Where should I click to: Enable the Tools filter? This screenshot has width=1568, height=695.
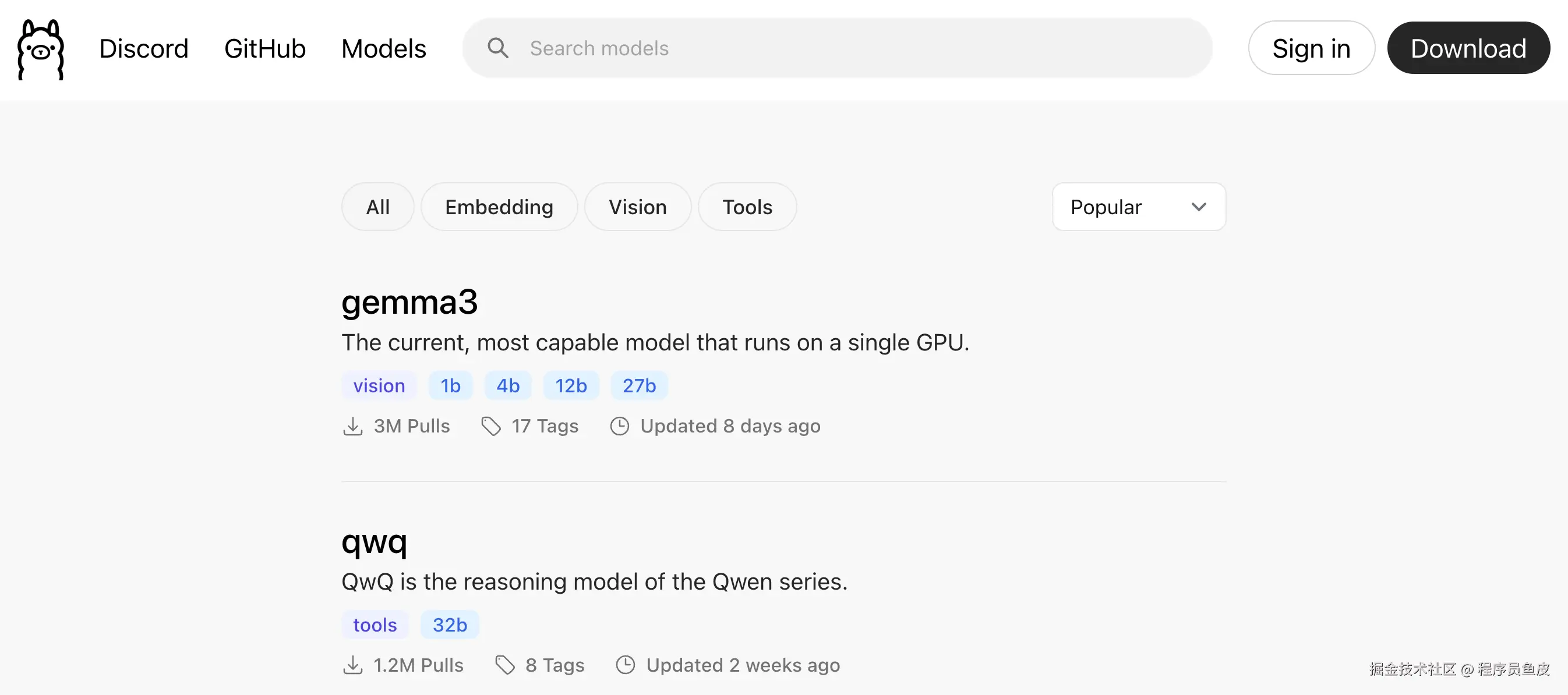point(747,207)
